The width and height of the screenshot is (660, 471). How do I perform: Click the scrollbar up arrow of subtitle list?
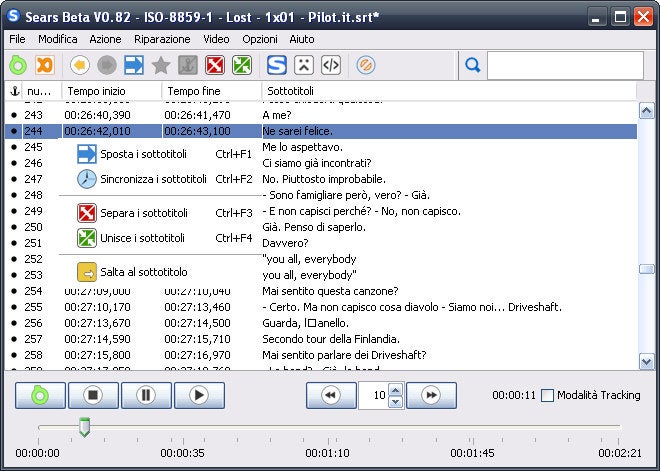646,111
